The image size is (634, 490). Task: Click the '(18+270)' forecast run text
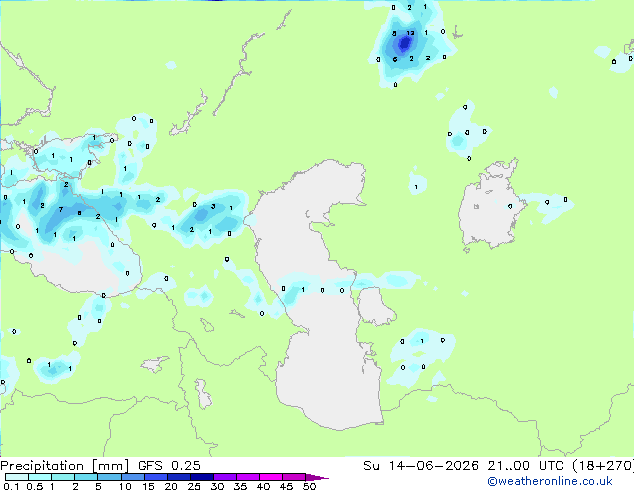click(x=603, y=466)
